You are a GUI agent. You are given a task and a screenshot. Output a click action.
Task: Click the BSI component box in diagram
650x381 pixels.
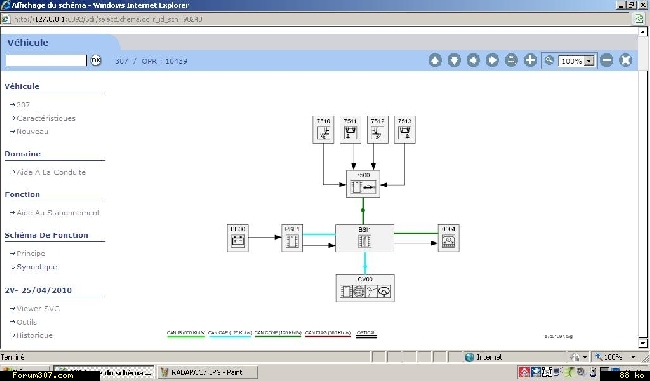click(364, 238)
